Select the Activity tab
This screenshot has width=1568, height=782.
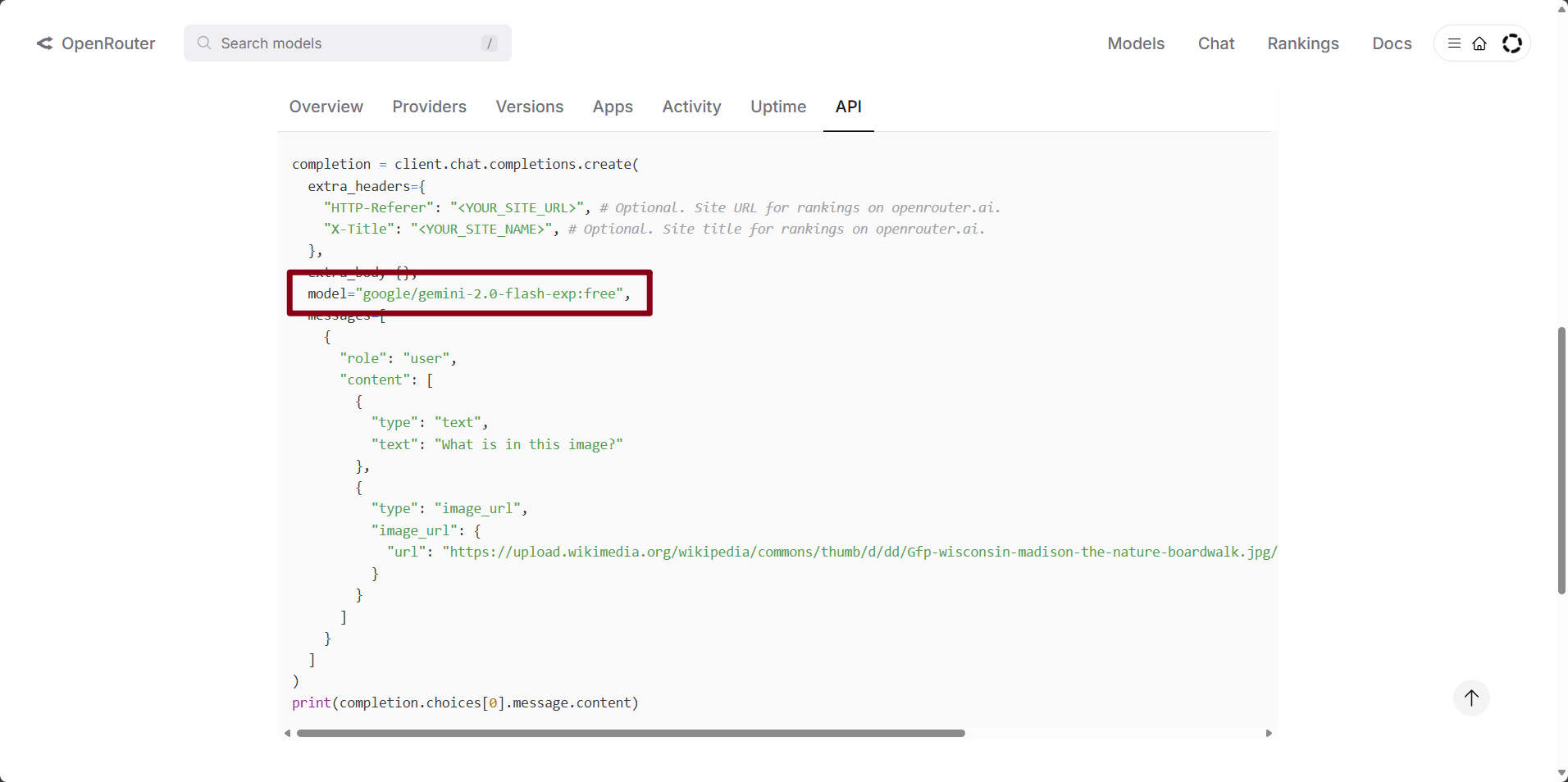pyautogui.click(x=691, y=107)
